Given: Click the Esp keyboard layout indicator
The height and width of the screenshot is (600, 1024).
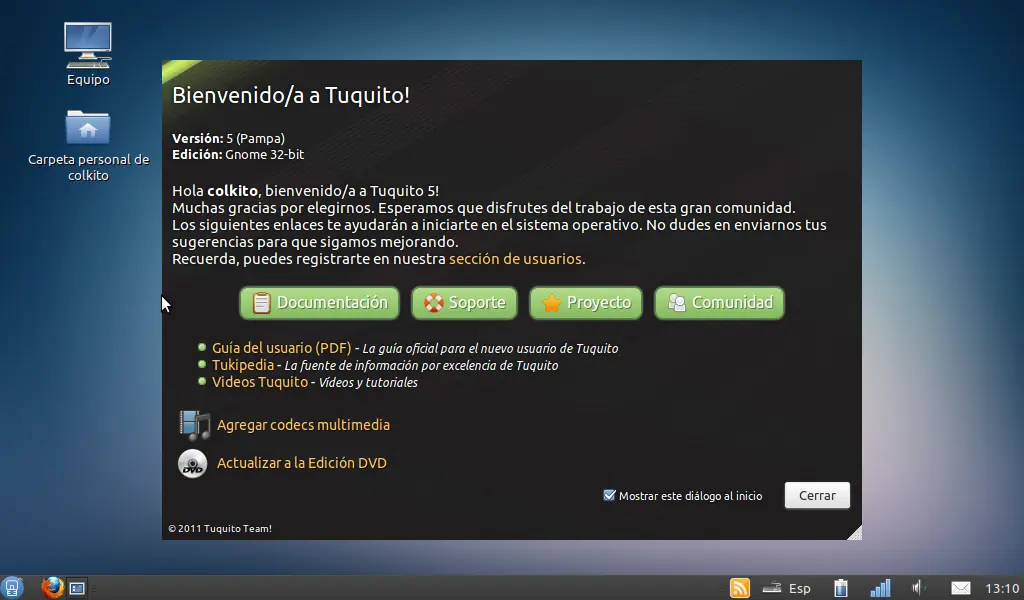Looking at the screenshot, I should pos(799,589).
